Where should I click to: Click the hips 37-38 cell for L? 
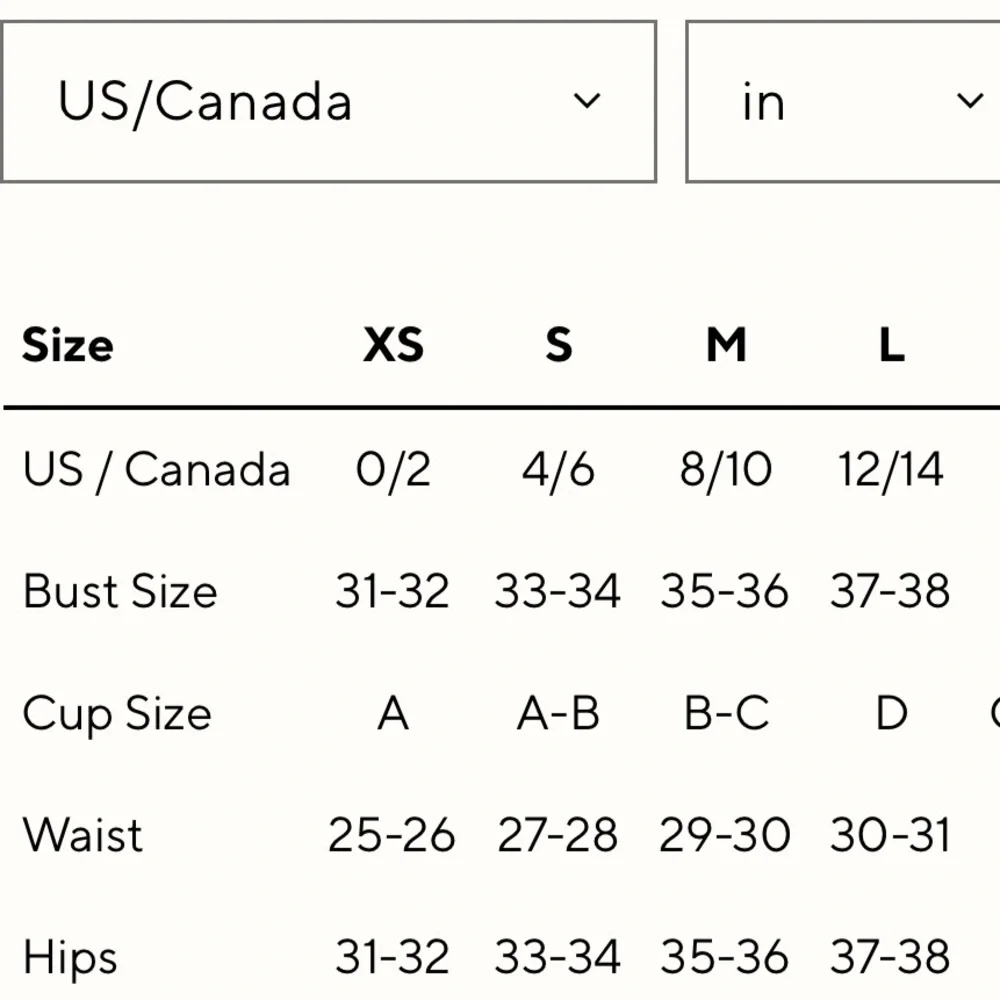coord(890,957)
